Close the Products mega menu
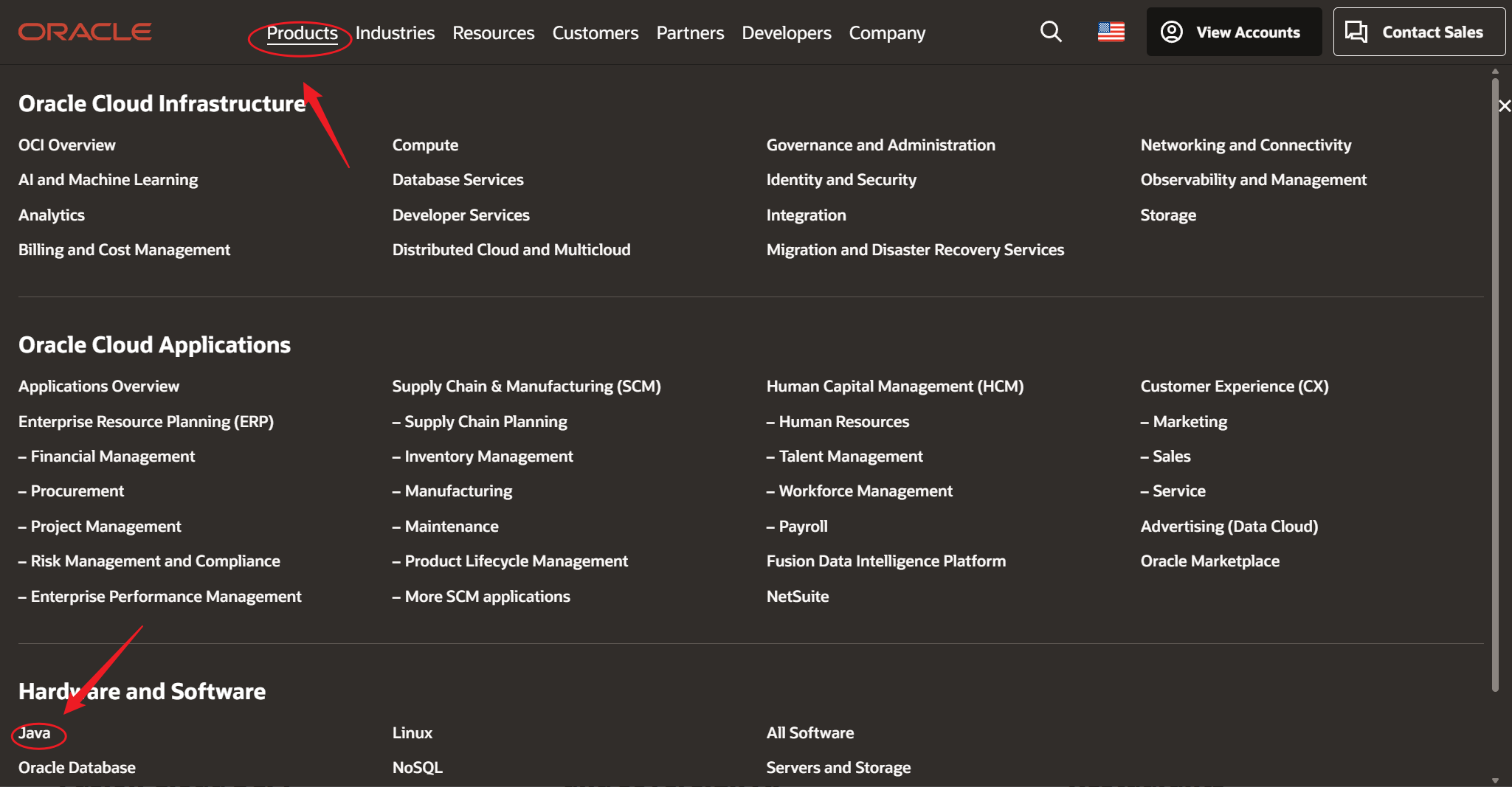 pos(1504,106)
